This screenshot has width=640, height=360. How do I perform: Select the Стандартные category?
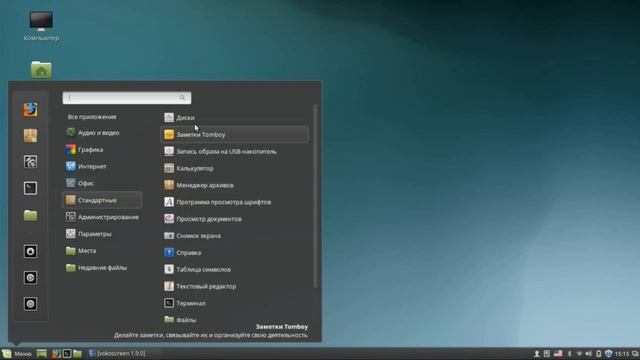click(x=102, y=200)
